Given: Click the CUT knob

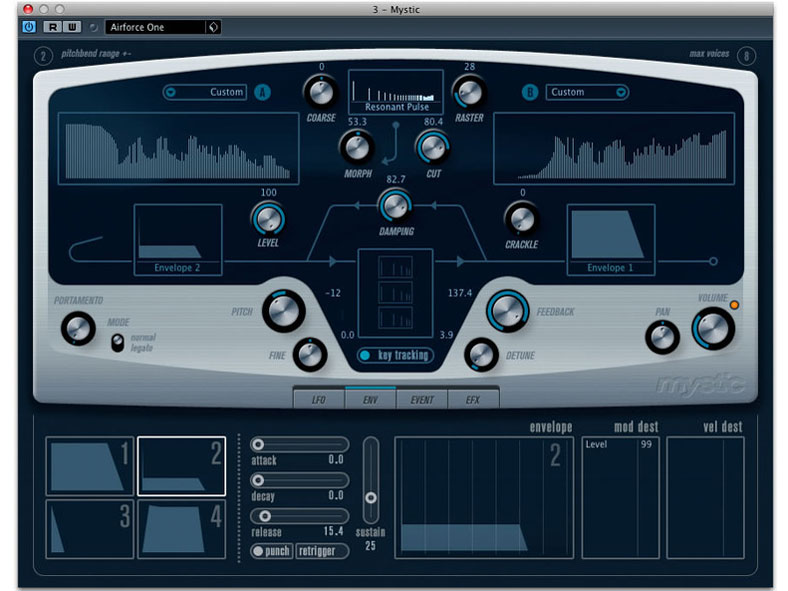Looking at the screenshot, I should point(433,148).
